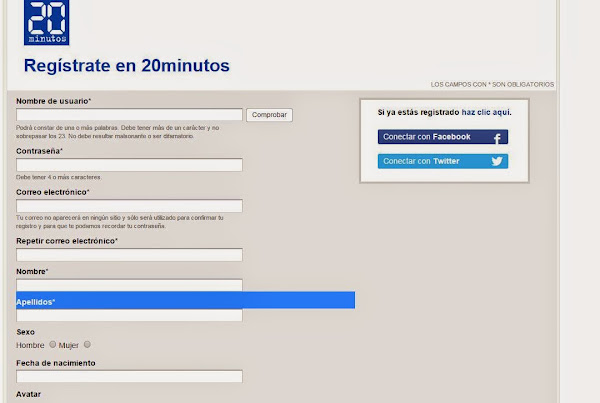Click the Twitter bird icon
Image resolution: width=600 pixels, height=403 pixels.
[497, 161]
